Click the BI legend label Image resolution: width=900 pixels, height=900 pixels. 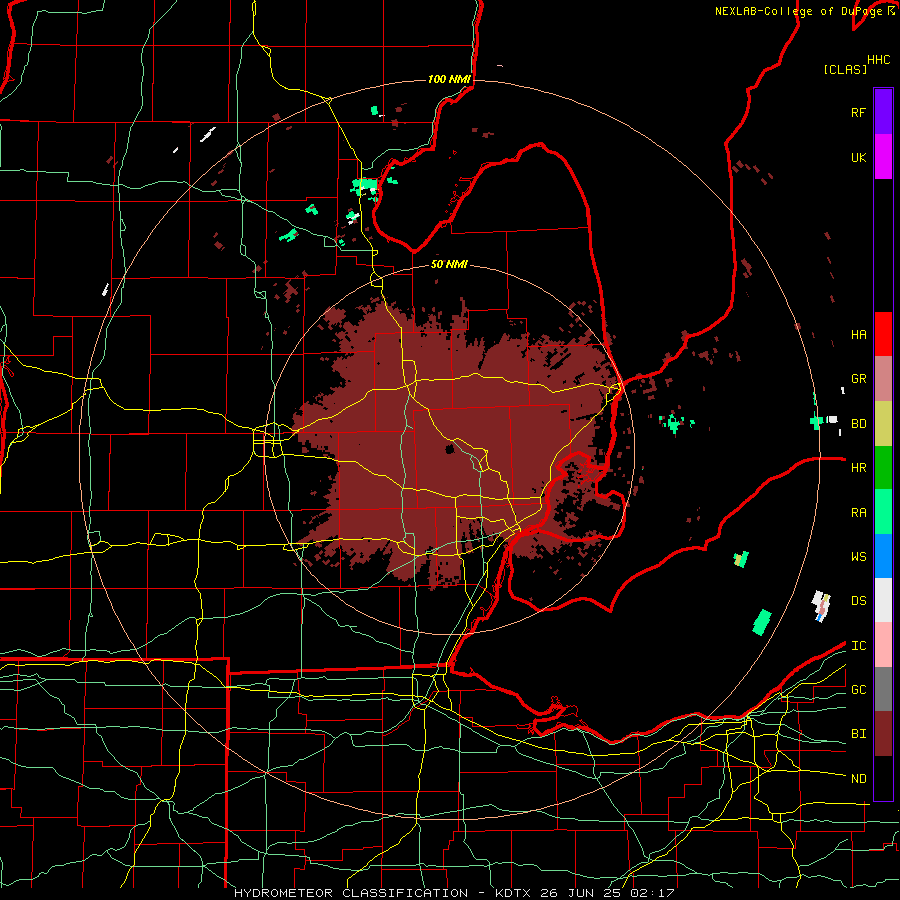tap(859, 734)
